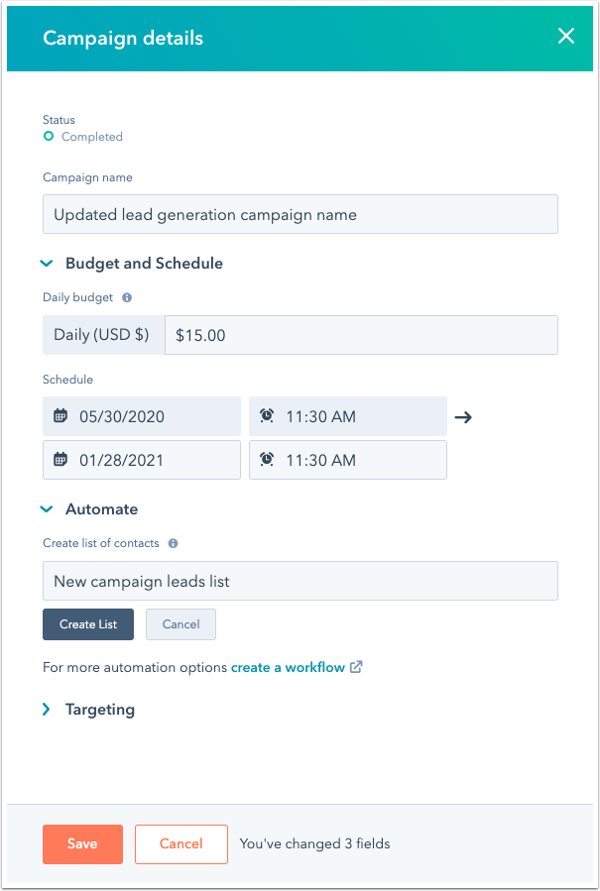Screen dimensions: 600x891
Task: Collapse the Automate section chevron
Action: (x=47, y=509)
